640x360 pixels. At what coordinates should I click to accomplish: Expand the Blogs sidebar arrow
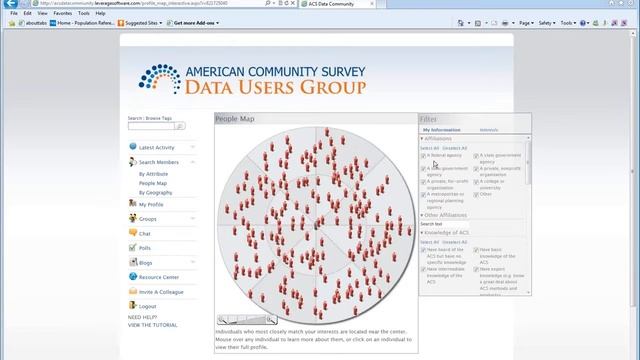click(x=192, y=262)
